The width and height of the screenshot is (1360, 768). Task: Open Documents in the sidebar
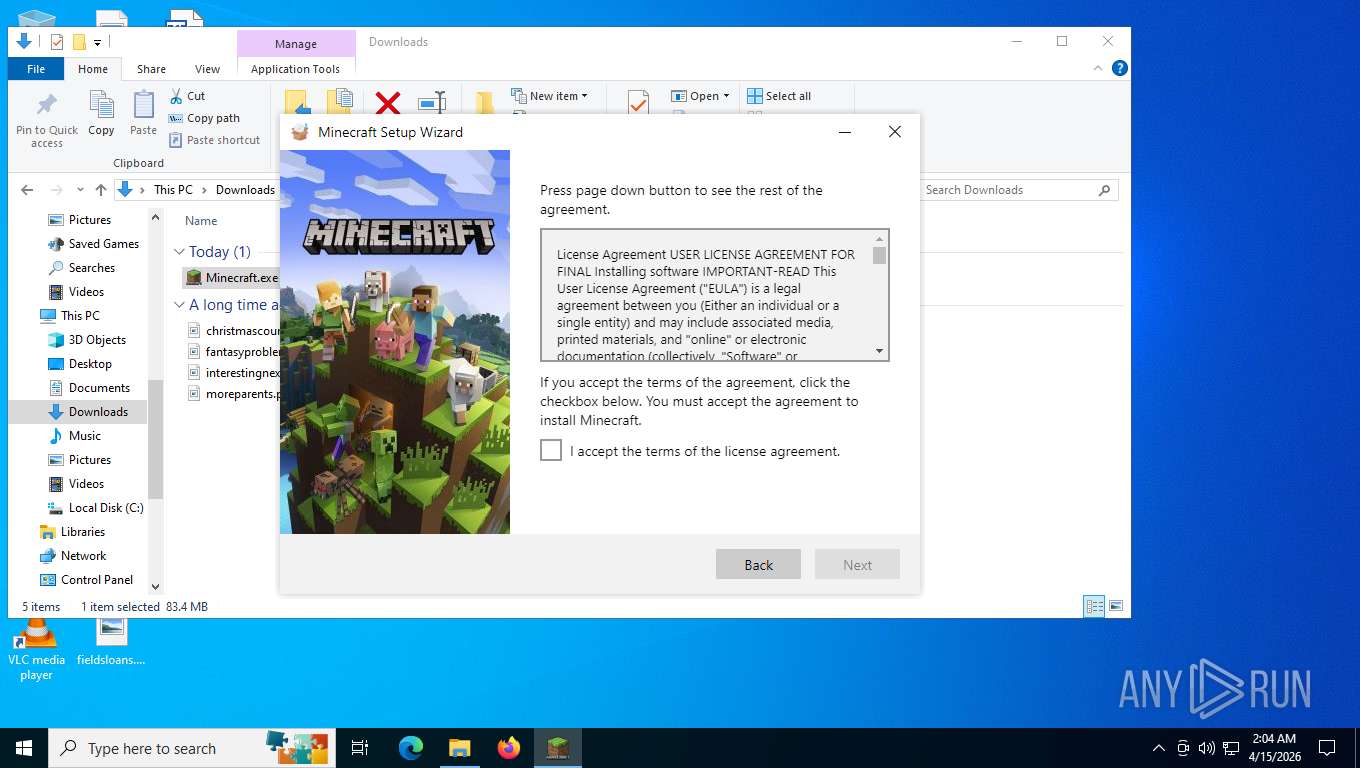[x=89, y=388]
